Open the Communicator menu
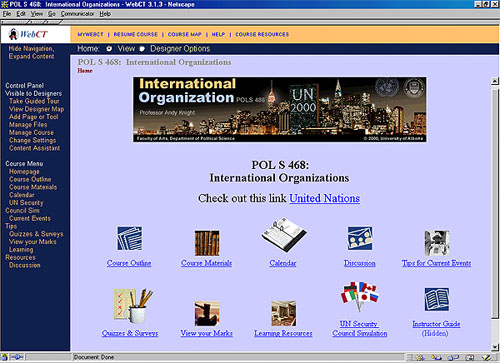 click(x=77, y=14)
